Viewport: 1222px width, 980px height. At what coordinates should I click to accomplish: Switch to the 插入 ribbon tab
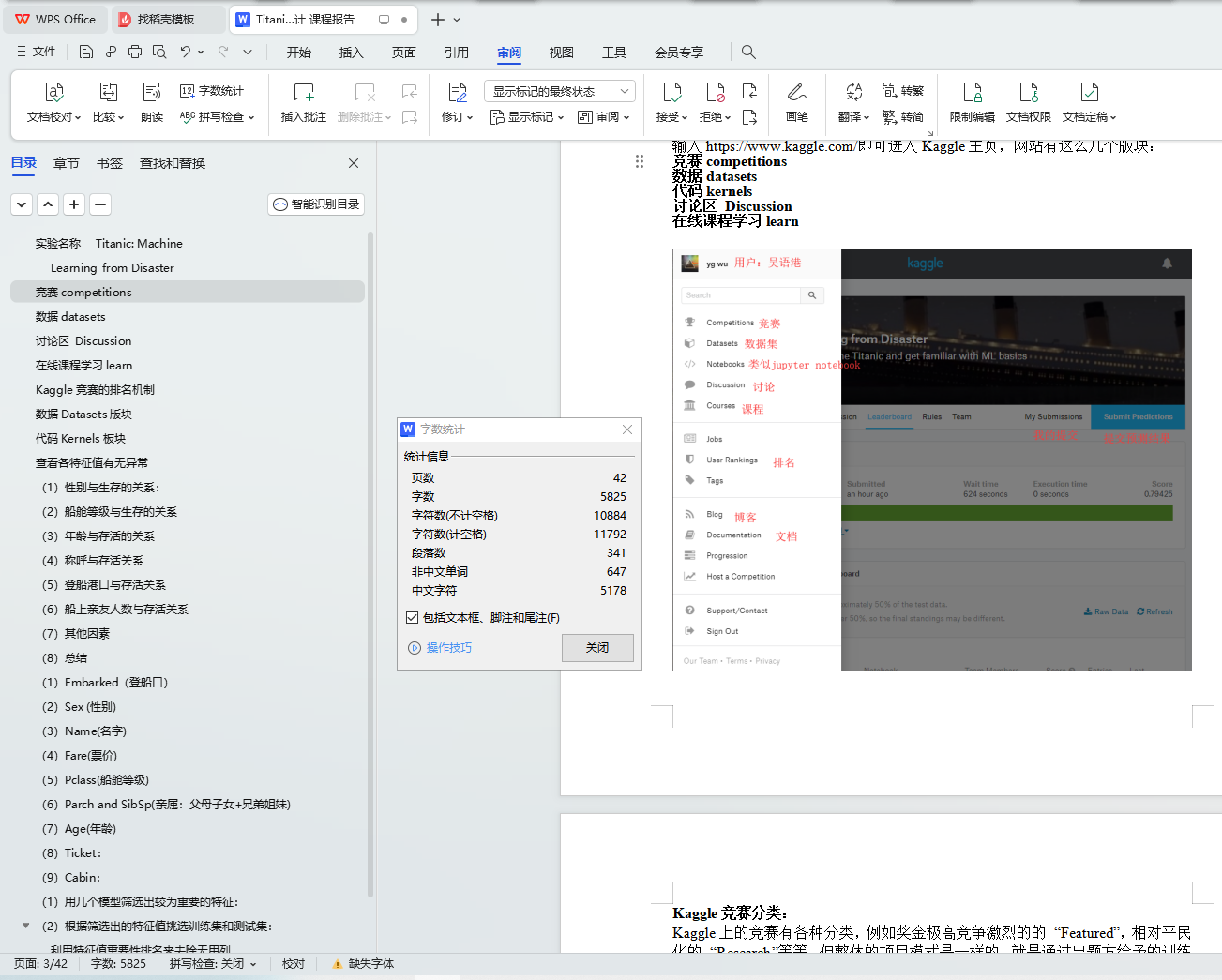[x=352, y=53]
